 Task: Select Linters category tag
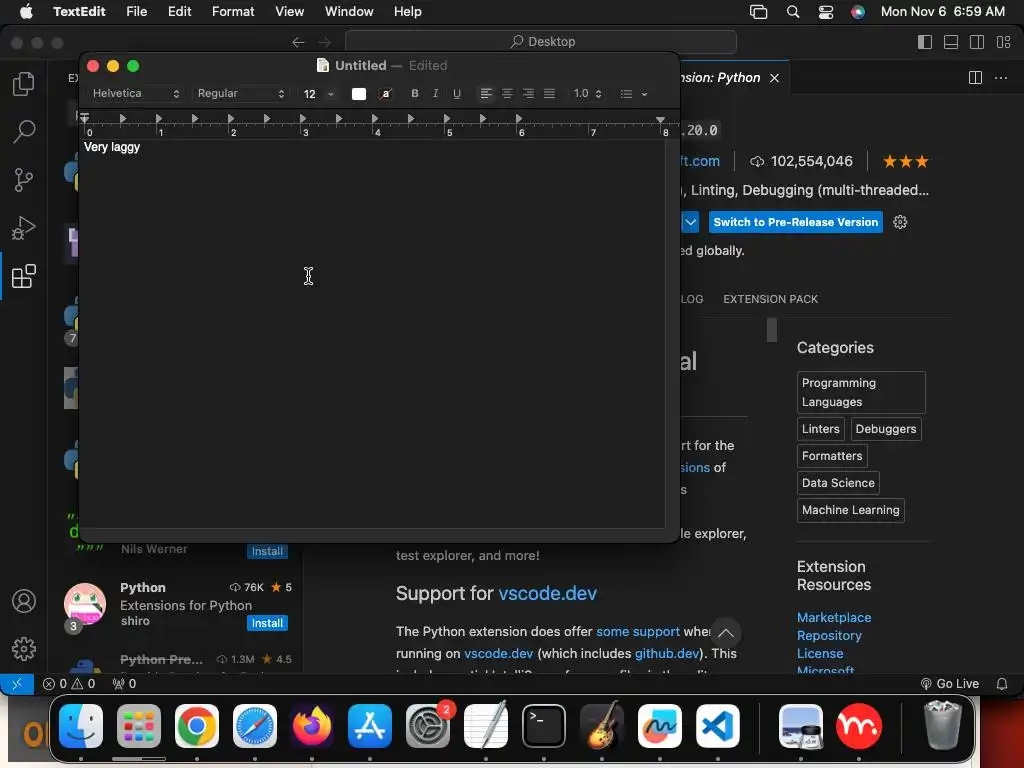click(x=821, y=429)
